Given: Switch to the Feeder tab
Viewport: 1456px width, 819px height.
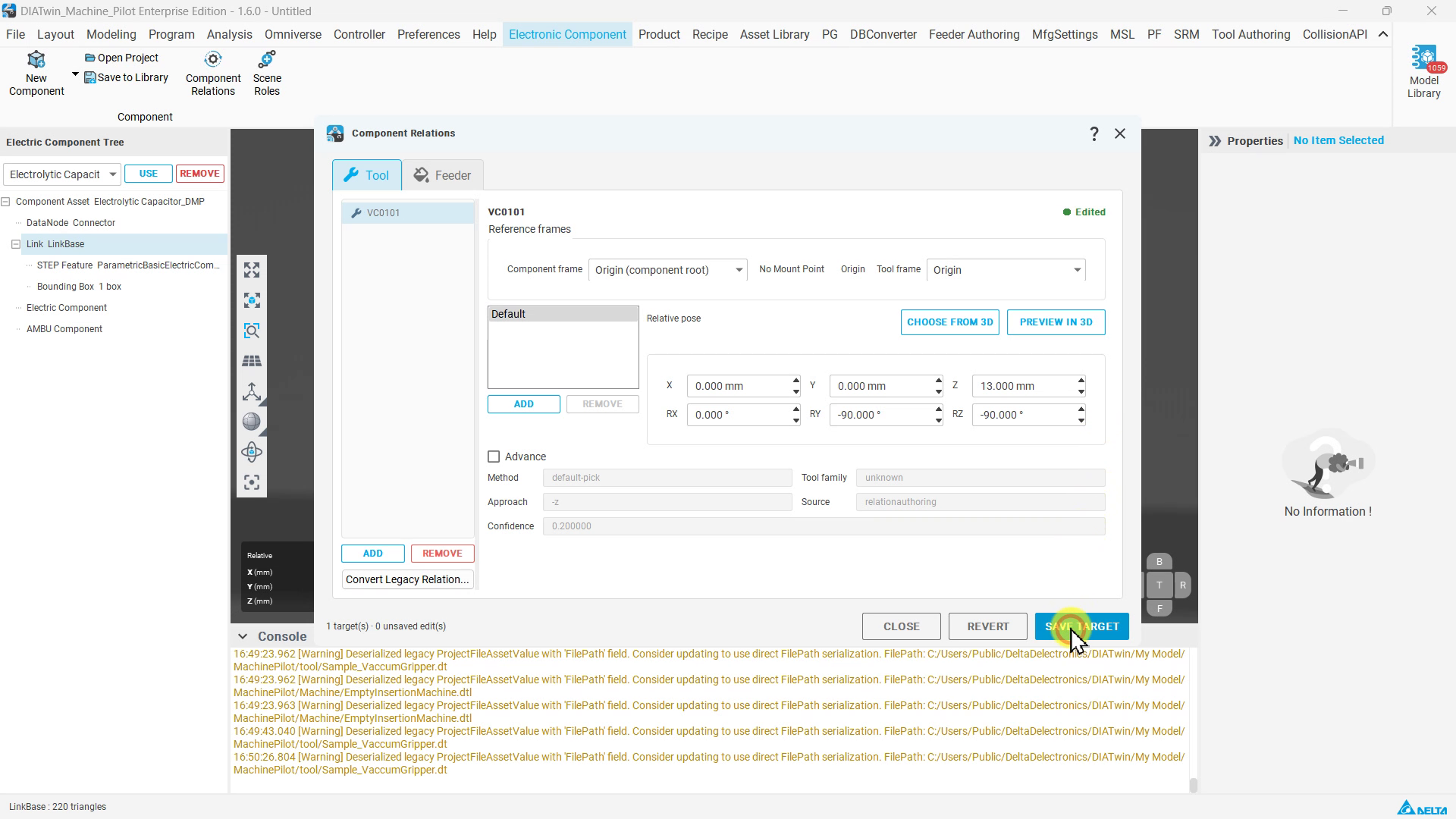Looking at the screenshot, I should pos(442,175).
